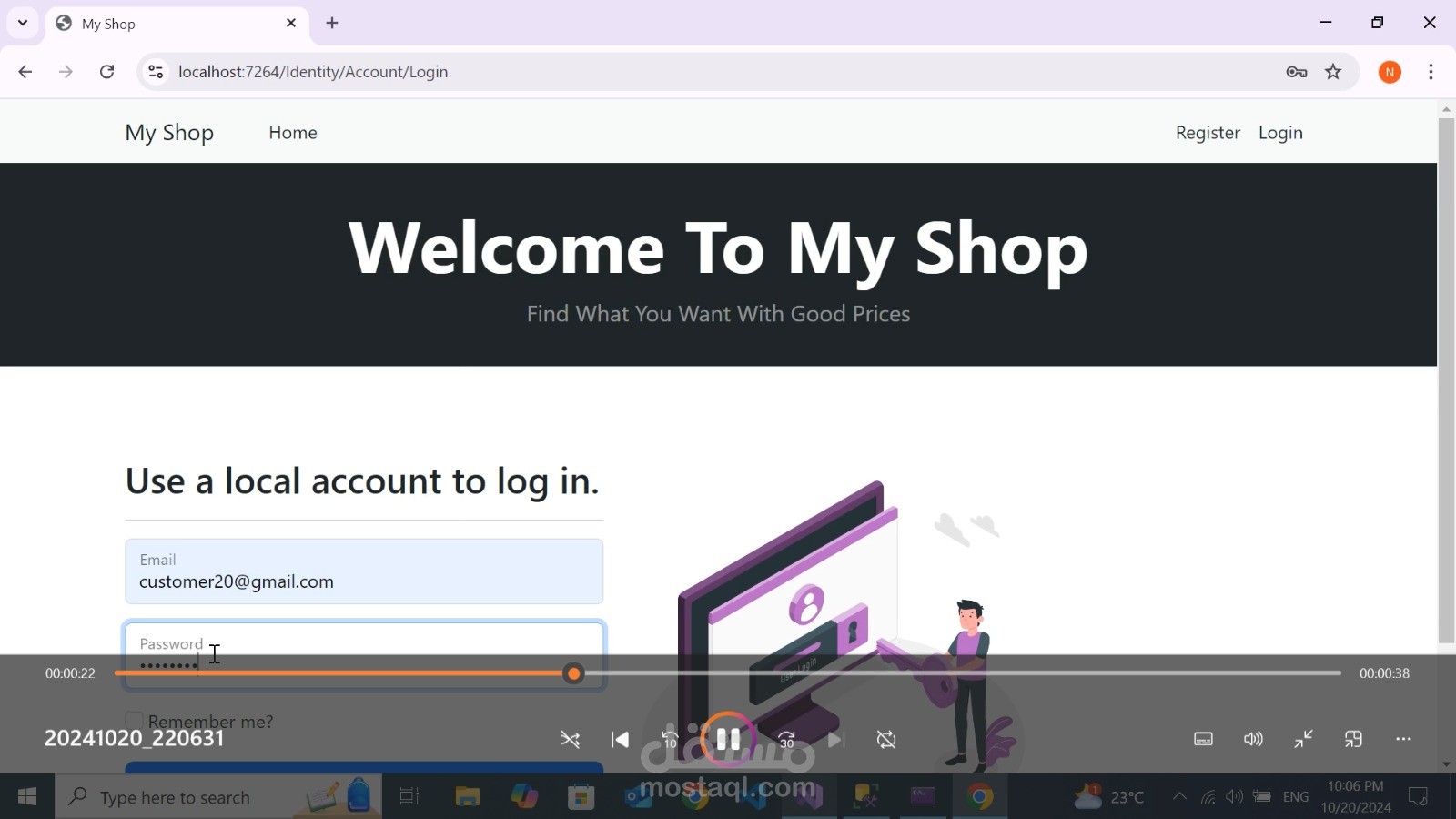
Task: Toggle shuffle in the media player
Action: [x=571, y=740]
